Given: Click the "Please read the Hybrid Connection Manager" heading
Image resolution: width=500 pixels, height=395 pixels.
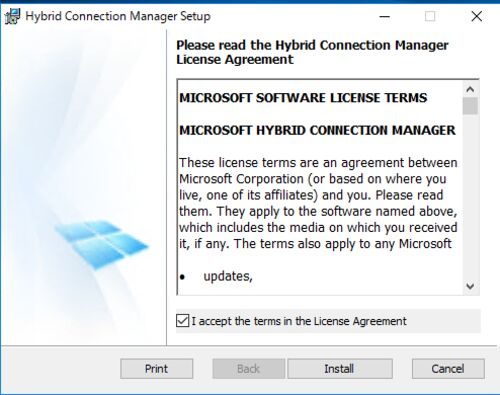Looking at the screenshot, I should [x=312, y=45].
